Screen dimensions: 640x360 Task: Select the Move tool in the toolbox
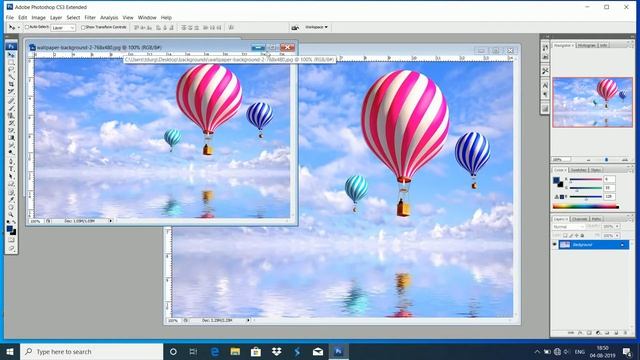[11, 55]
